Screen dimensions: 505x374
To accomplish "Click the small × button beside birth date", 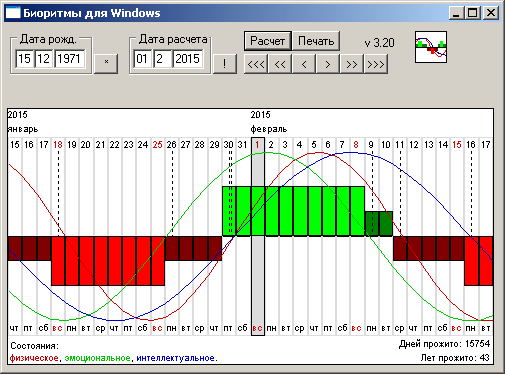I will tap(106, 64).
